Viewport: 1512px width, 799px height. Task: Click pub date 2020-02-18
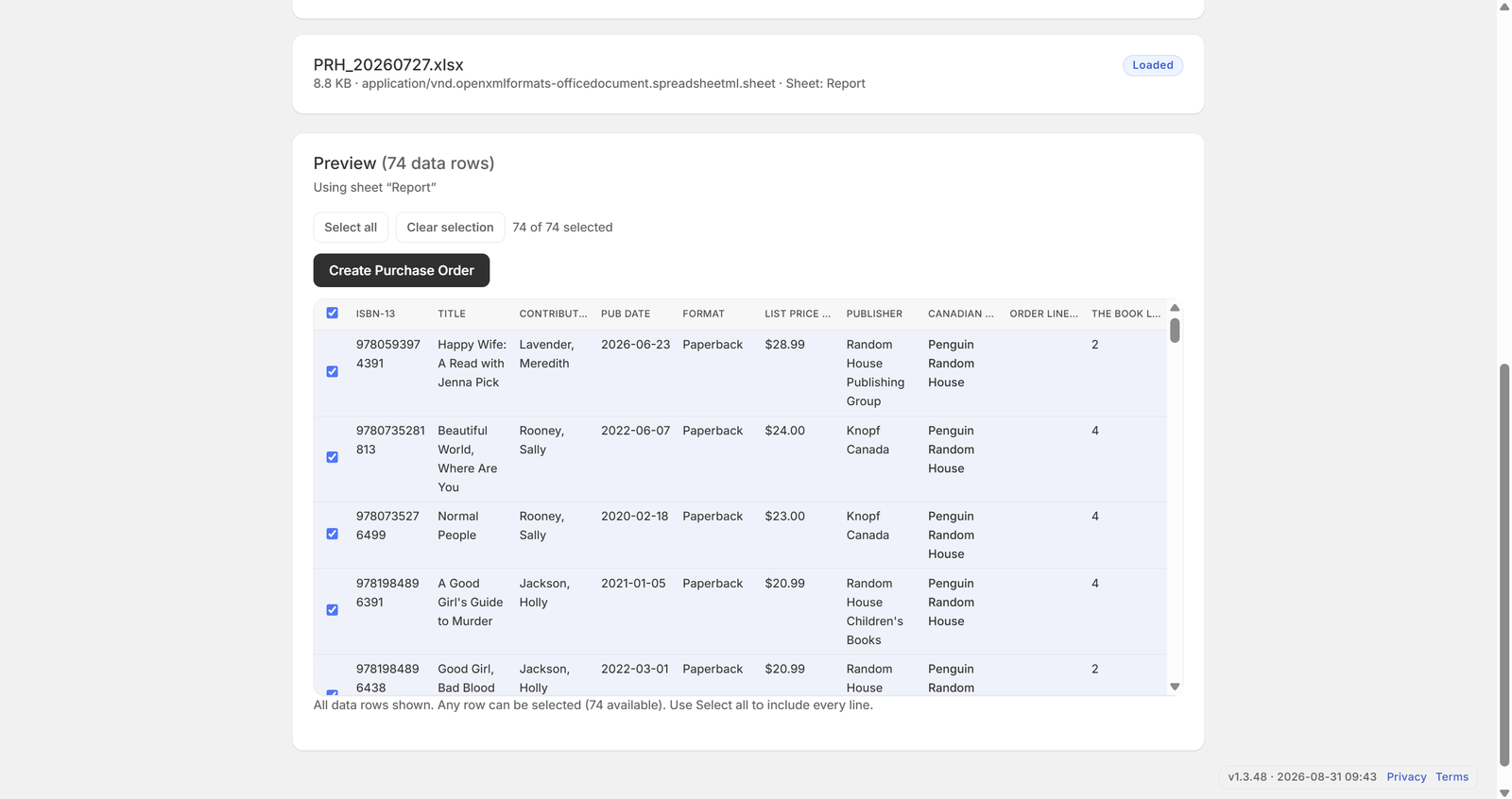634,517
